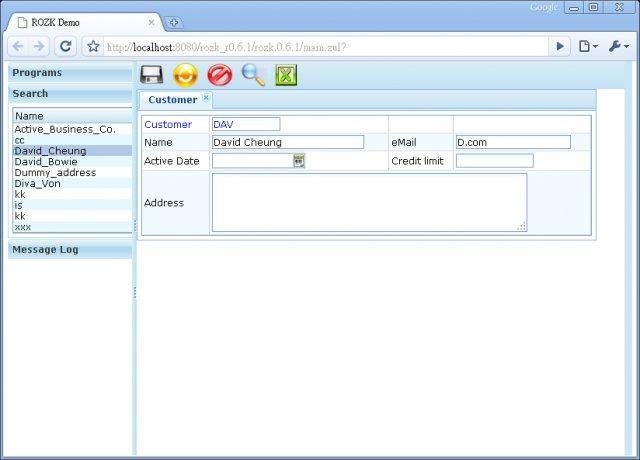Click the floppy disk Save icon
The width and height of the screenshot is (640, 460).
point(151,75)
